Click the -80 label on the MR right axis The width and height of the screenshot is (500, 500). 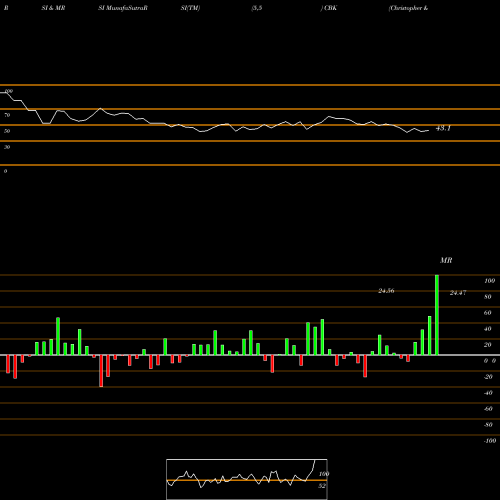click(x=488, y=425)
